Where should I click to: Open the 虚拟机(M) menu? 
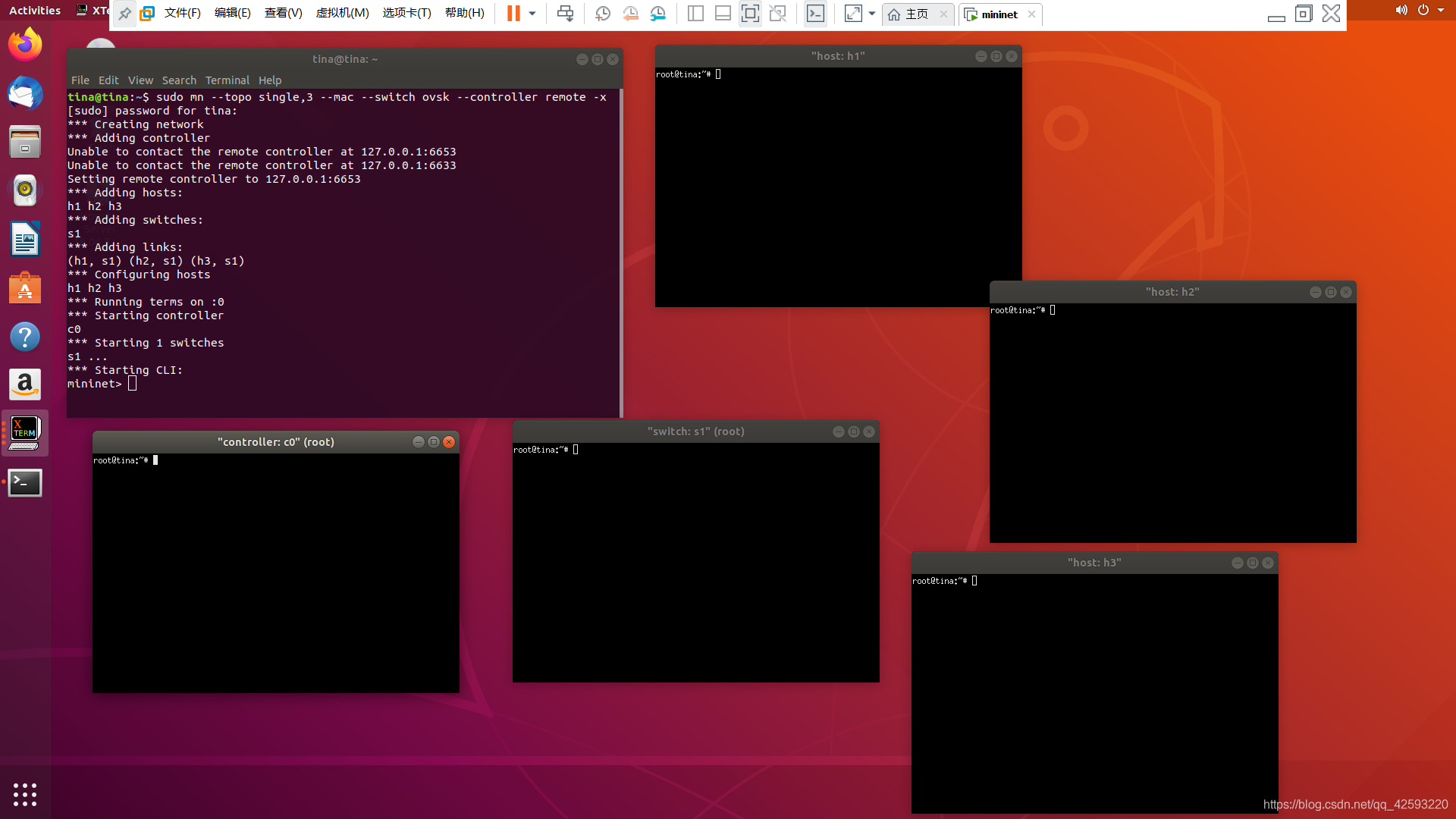342,14
